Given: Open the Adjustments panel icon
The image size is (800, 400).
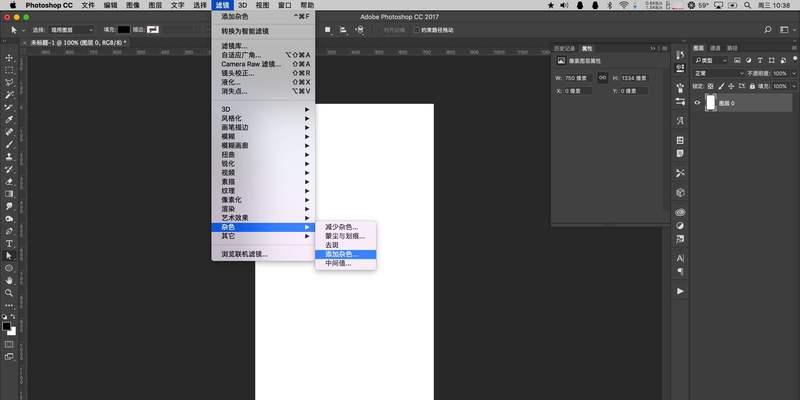Looking at the screenshot, I should coord(680,226).
